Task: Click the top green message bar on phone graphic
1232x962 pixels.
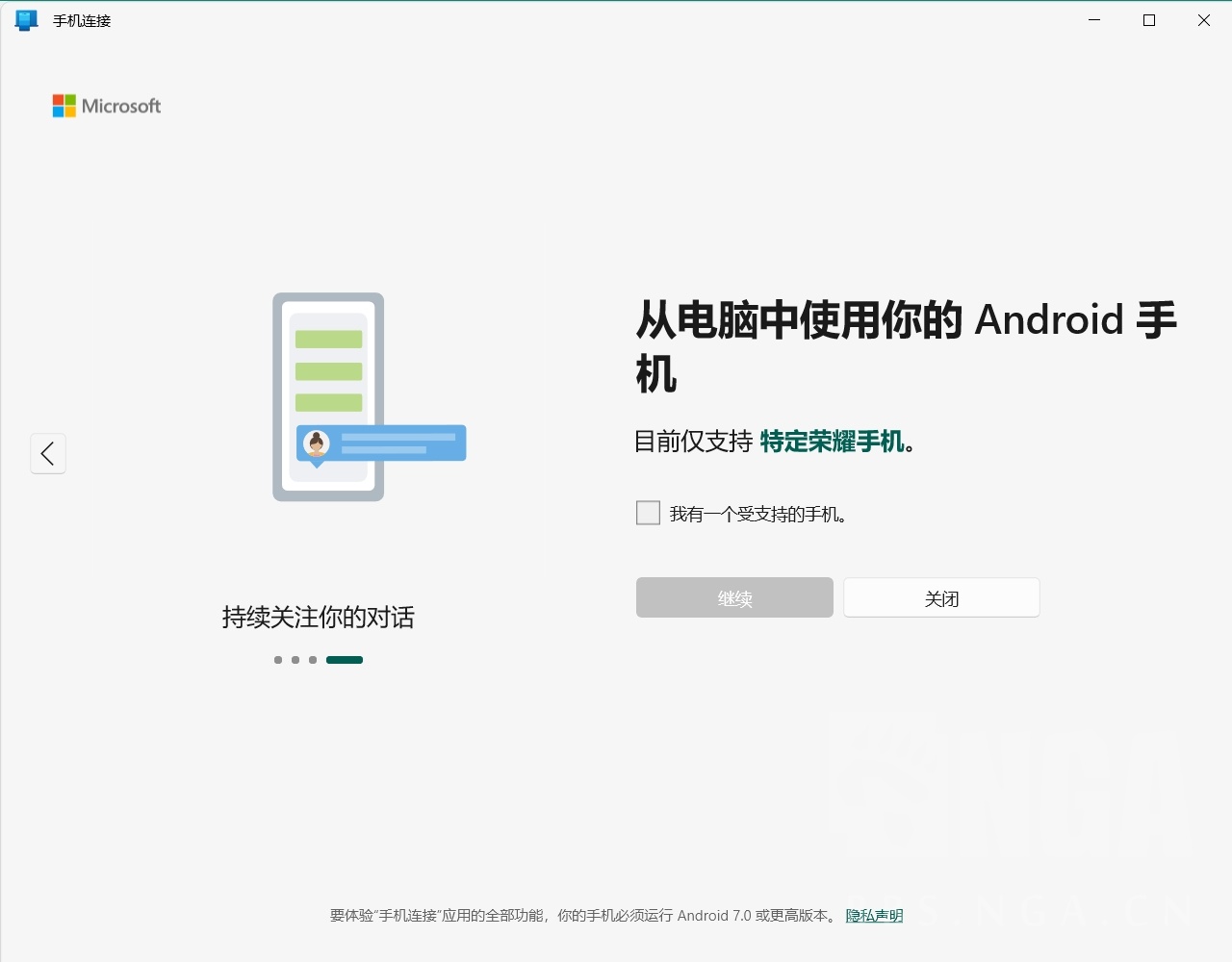Action: pos(328,339)
